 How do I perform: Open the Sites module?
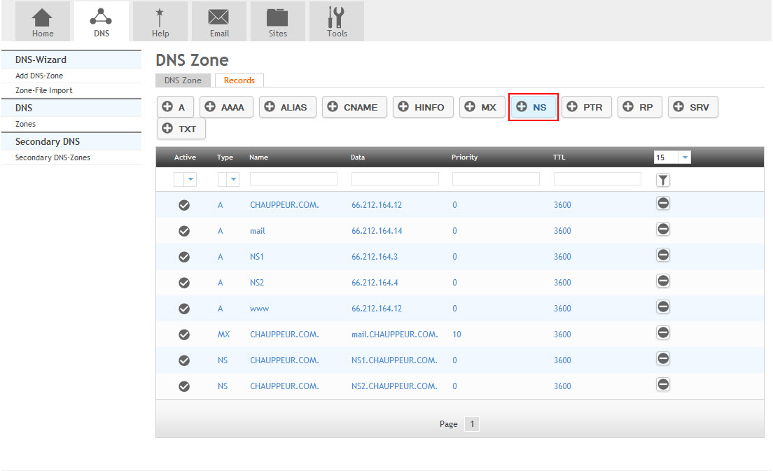(278, 21)
